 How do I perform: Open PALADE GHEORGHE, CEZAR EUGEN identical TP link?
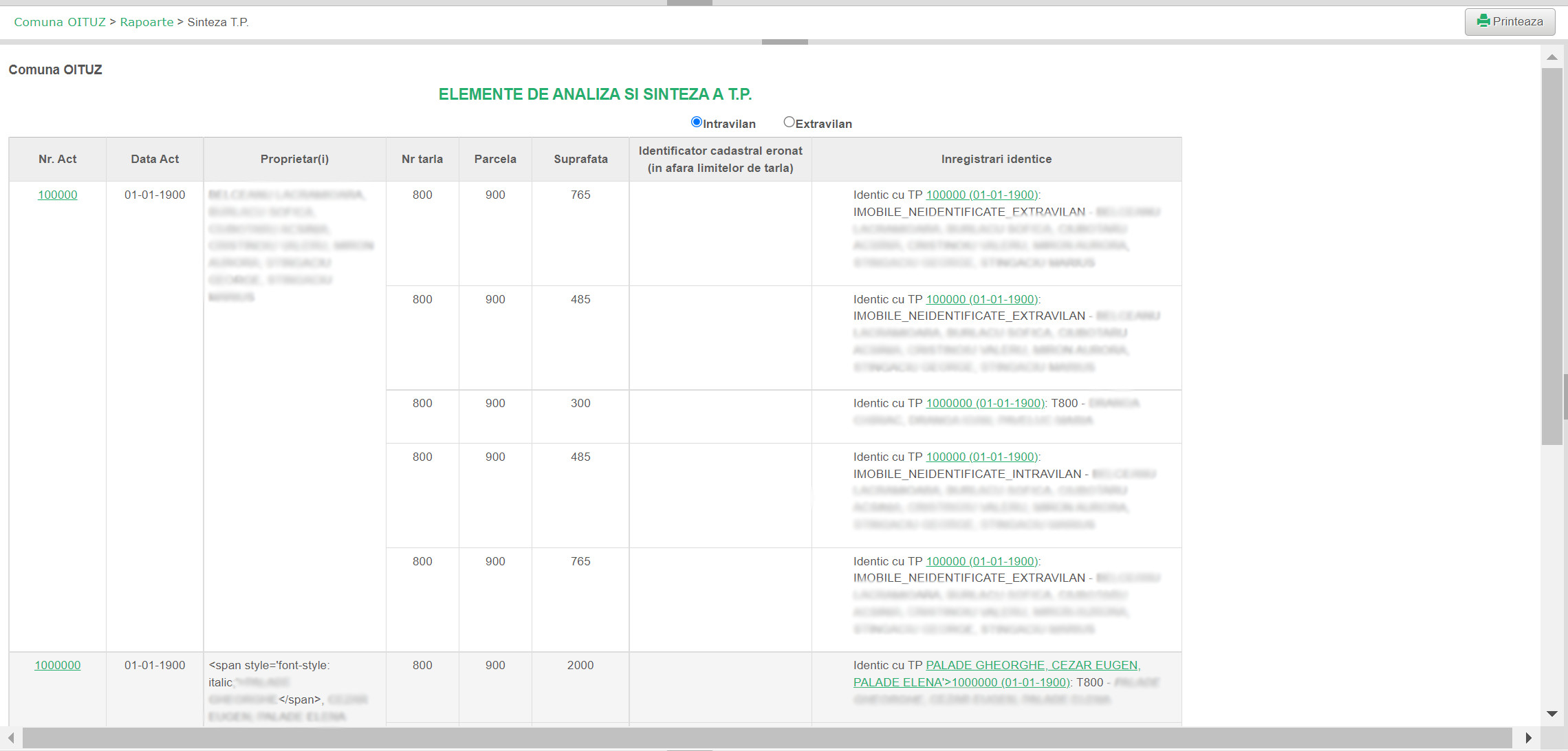point(1032,665)
